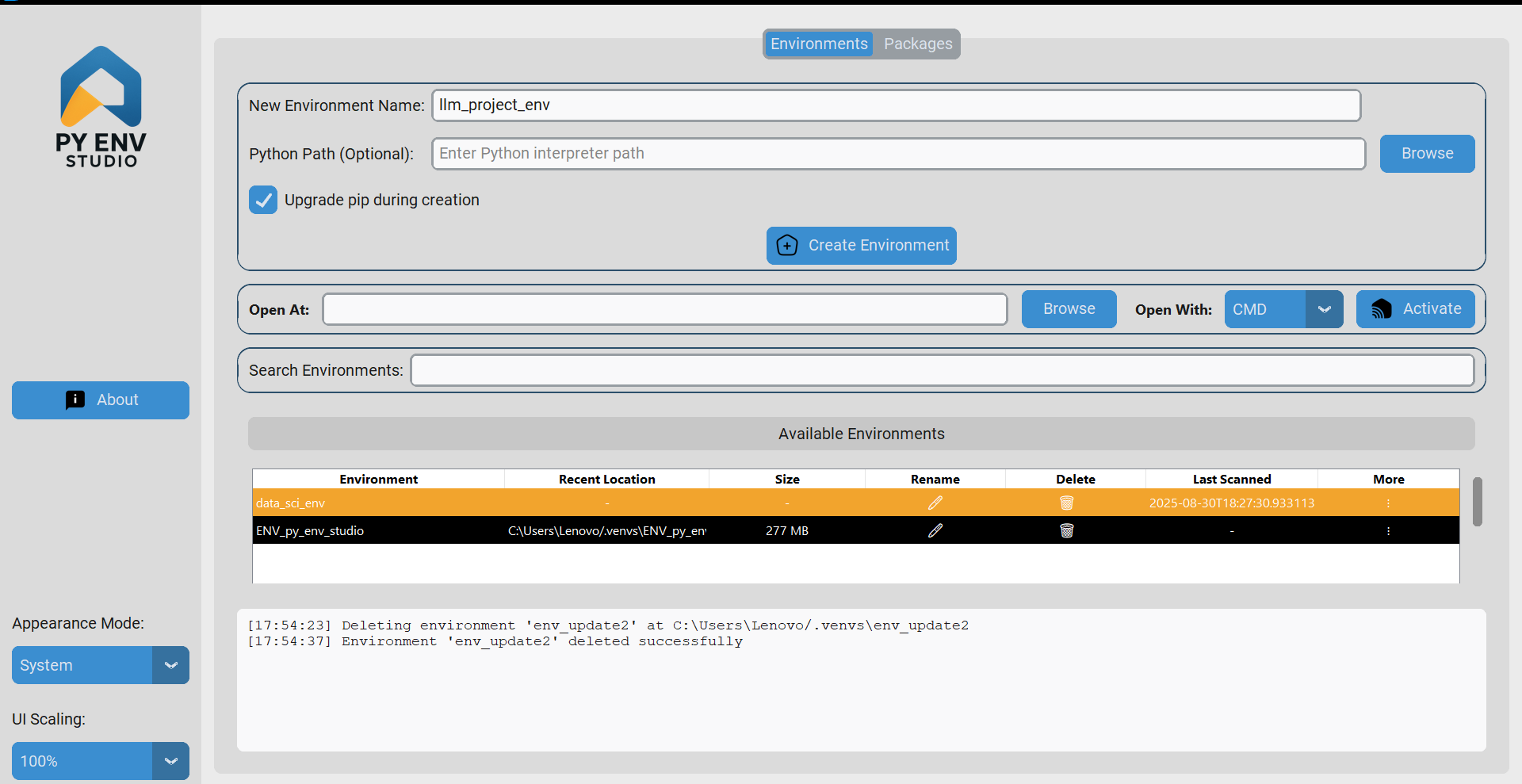
Task: Click the network icon on the Activate button
Action: point(1382,309)
